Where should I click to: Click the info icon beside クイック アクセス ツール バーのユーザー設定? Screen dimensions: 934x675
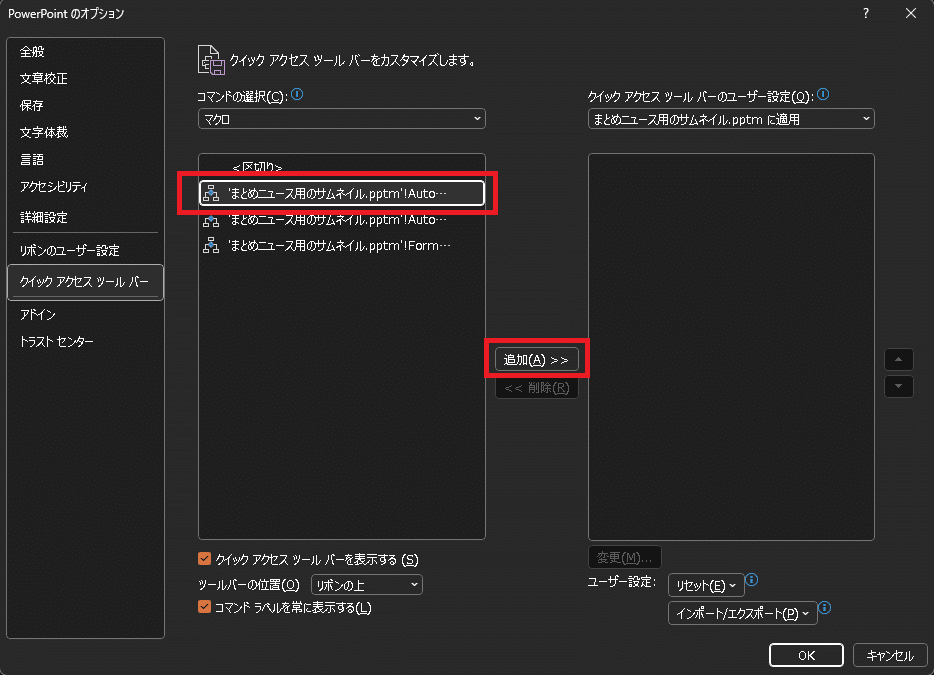823,94
